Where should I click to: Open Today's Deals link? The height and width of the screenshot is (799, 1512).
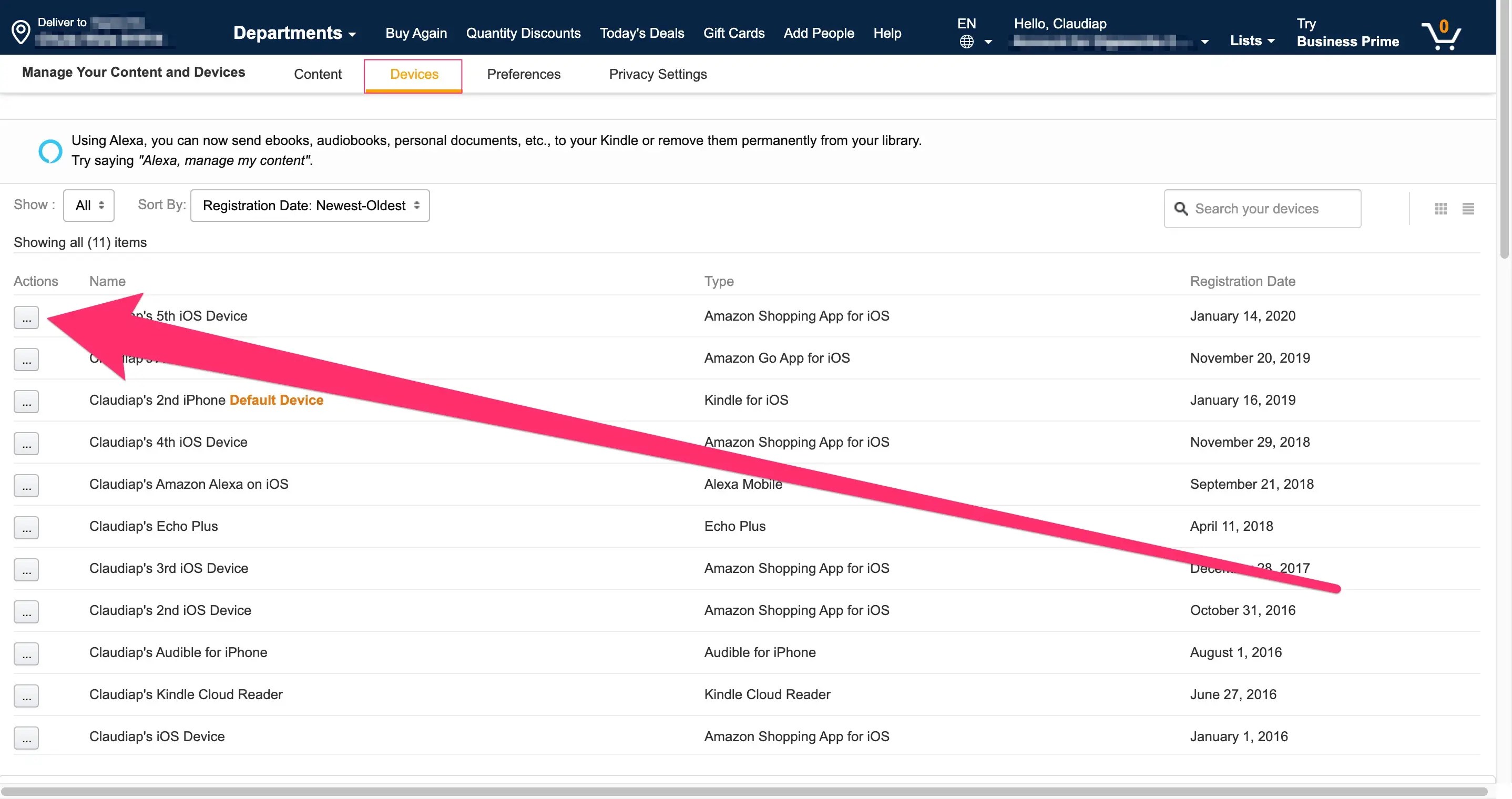(x=641, y=34)
